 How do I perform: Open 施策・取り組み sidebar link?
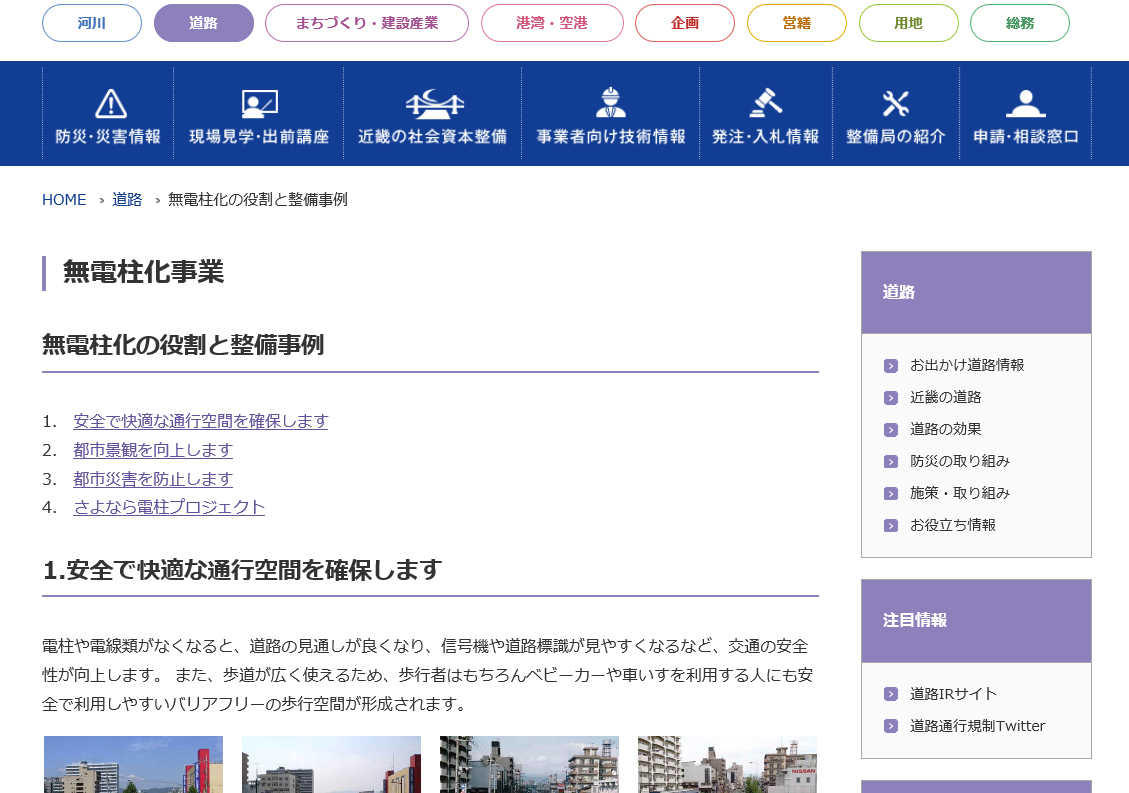tap(960, 493)
